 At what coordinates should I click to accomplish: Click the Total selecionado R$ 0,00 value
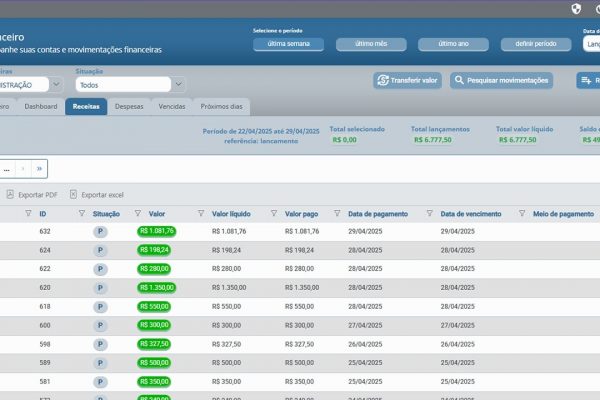coord(344,140)
